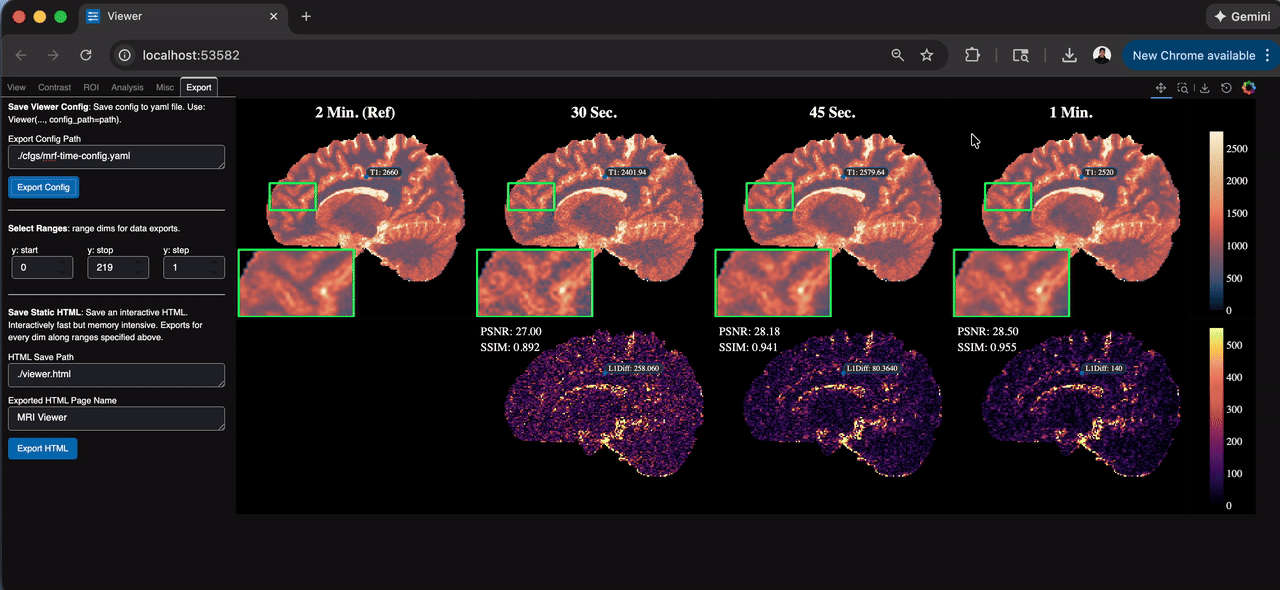The width and height of the screenshot is (1280, 590).
Task: Click the 'PSNR: 28.50' text
Action: click(x=988, y=331)
